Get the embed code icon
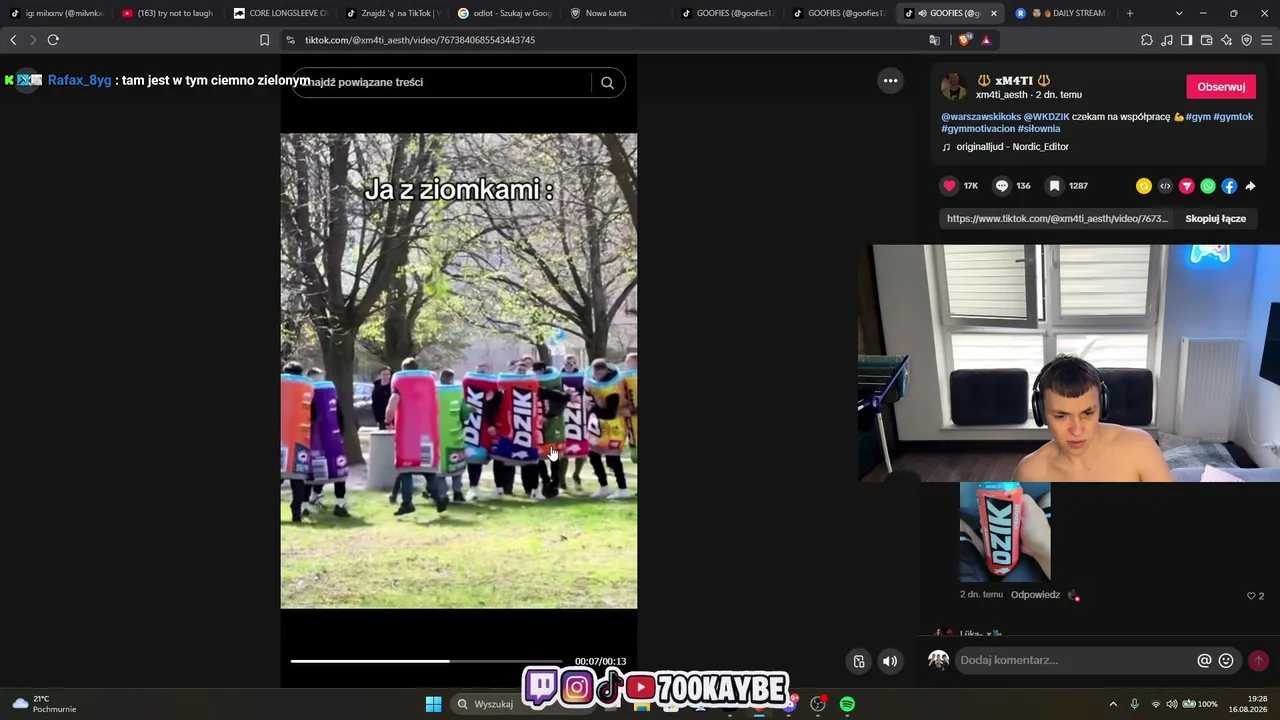The width and height of the screenshot is (1280, 720). [x=1165, y=186]
